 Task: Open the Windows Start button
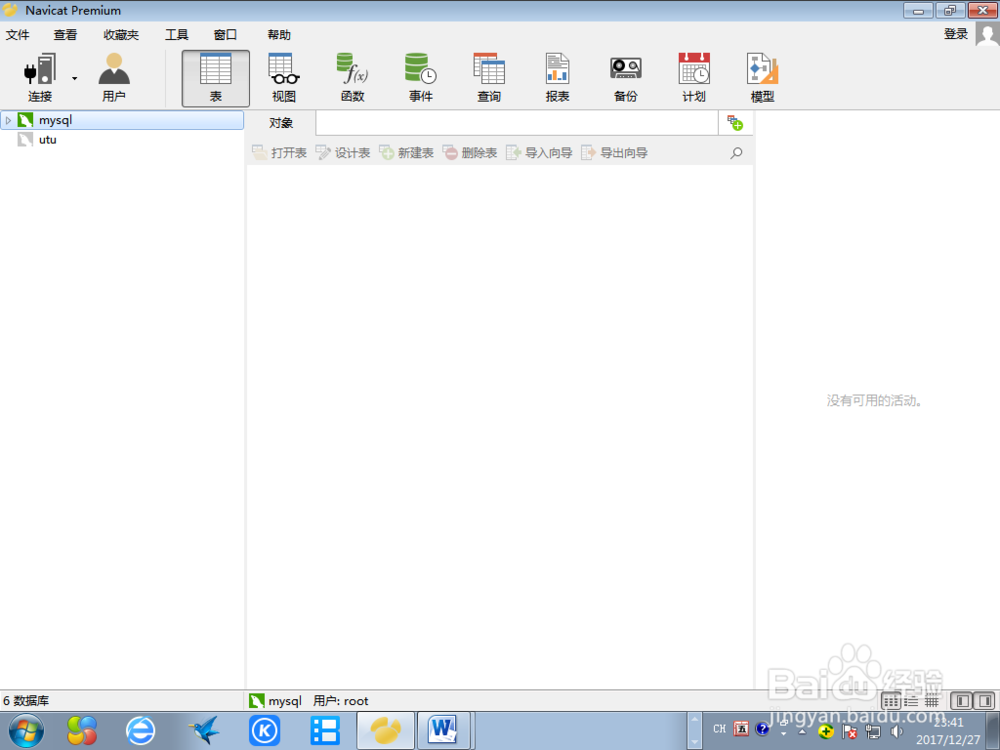tap(26, 731)
